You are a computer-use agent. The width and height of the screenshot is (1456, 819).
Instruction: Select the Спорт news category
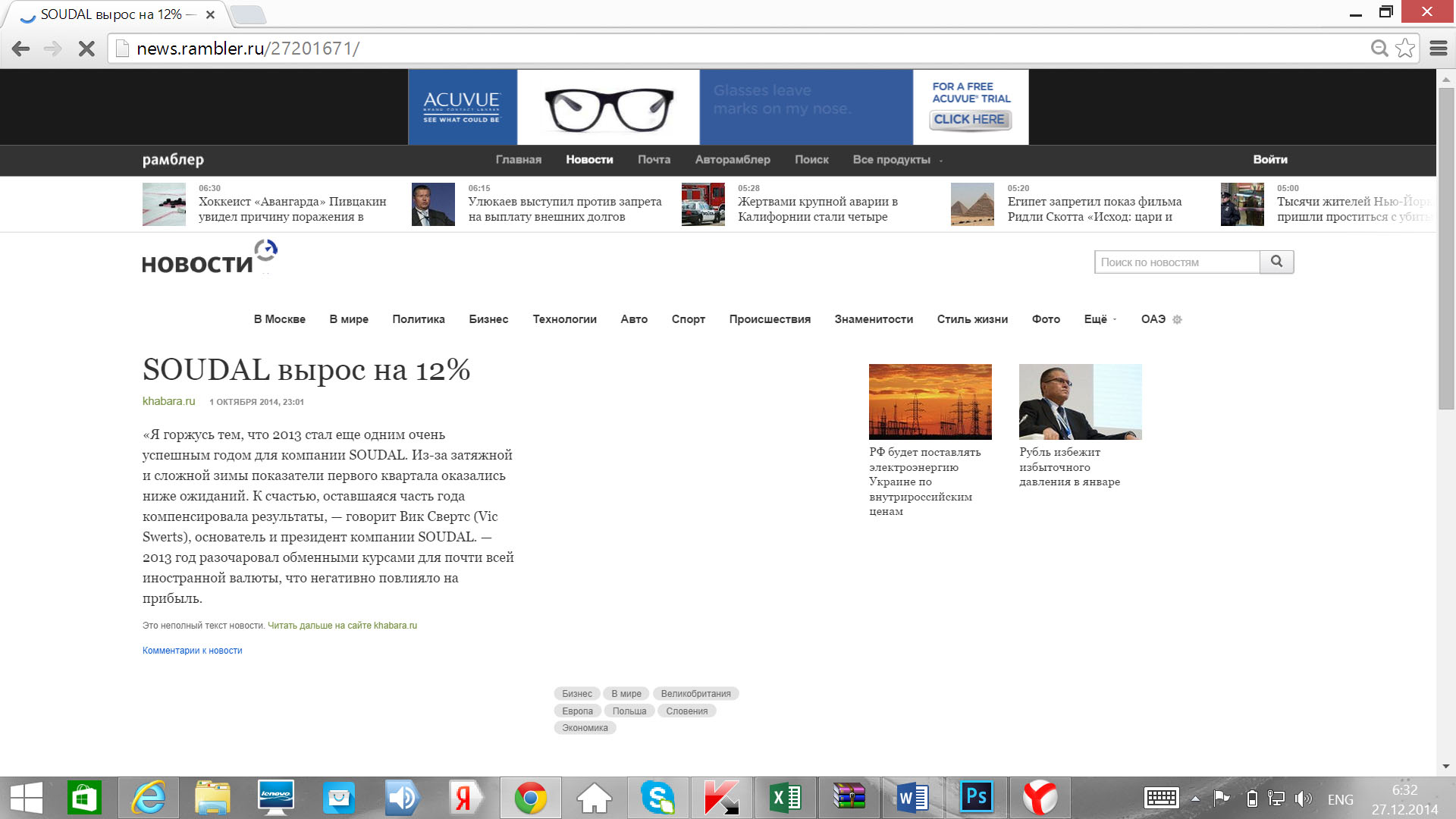point(688,319)
